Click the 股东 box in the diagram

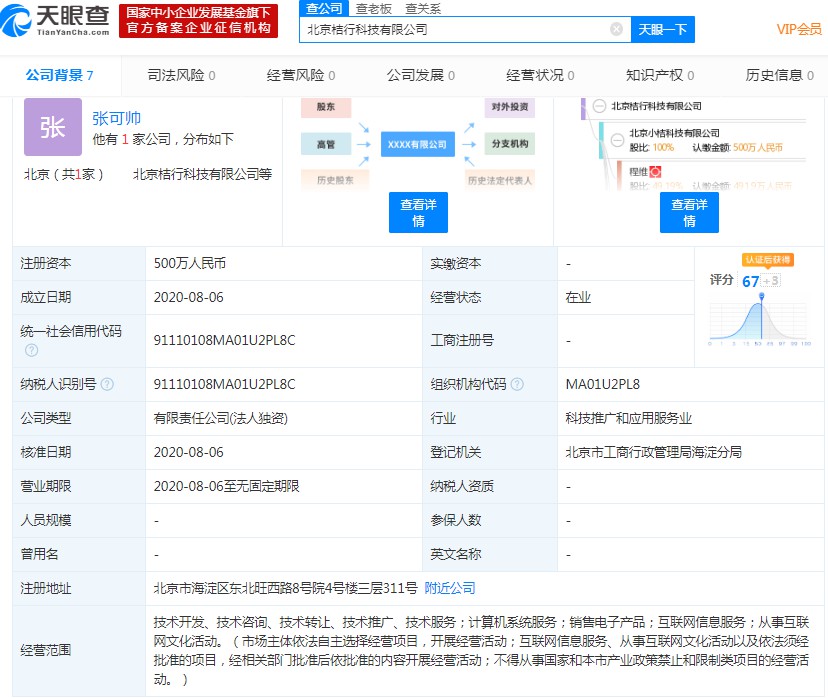point(326,107)
